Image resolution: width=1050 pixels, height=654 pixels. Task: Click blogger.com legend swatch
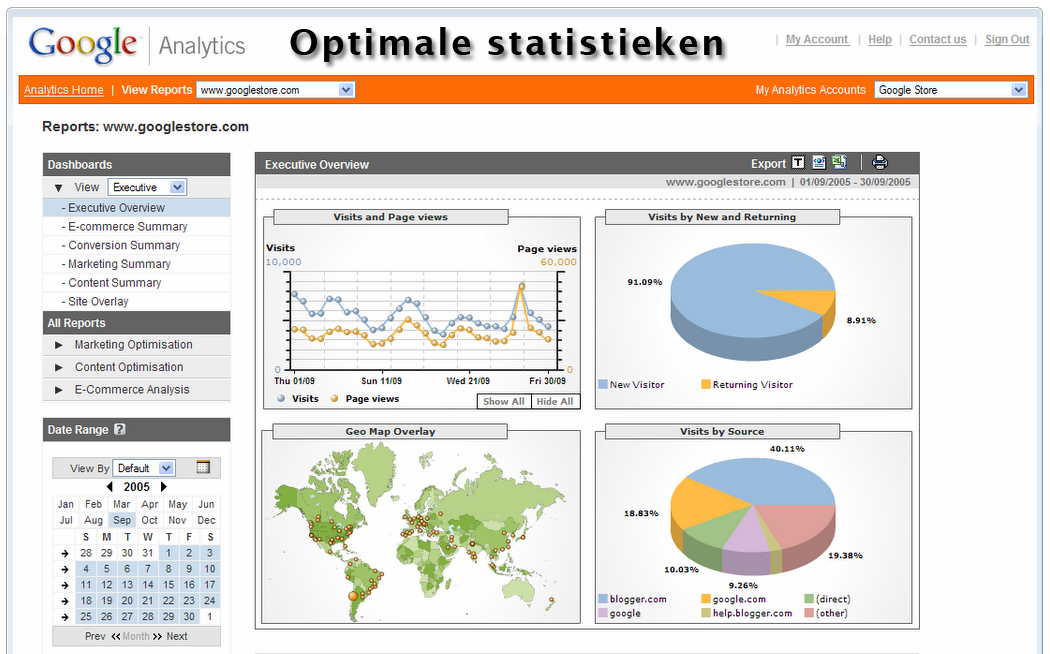click(603, 598)
